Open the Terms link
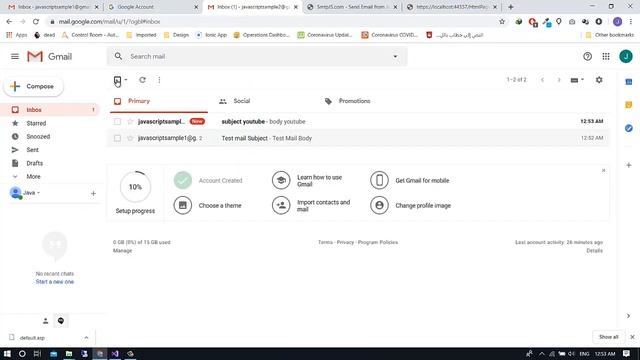 click(x=325, y=242)
